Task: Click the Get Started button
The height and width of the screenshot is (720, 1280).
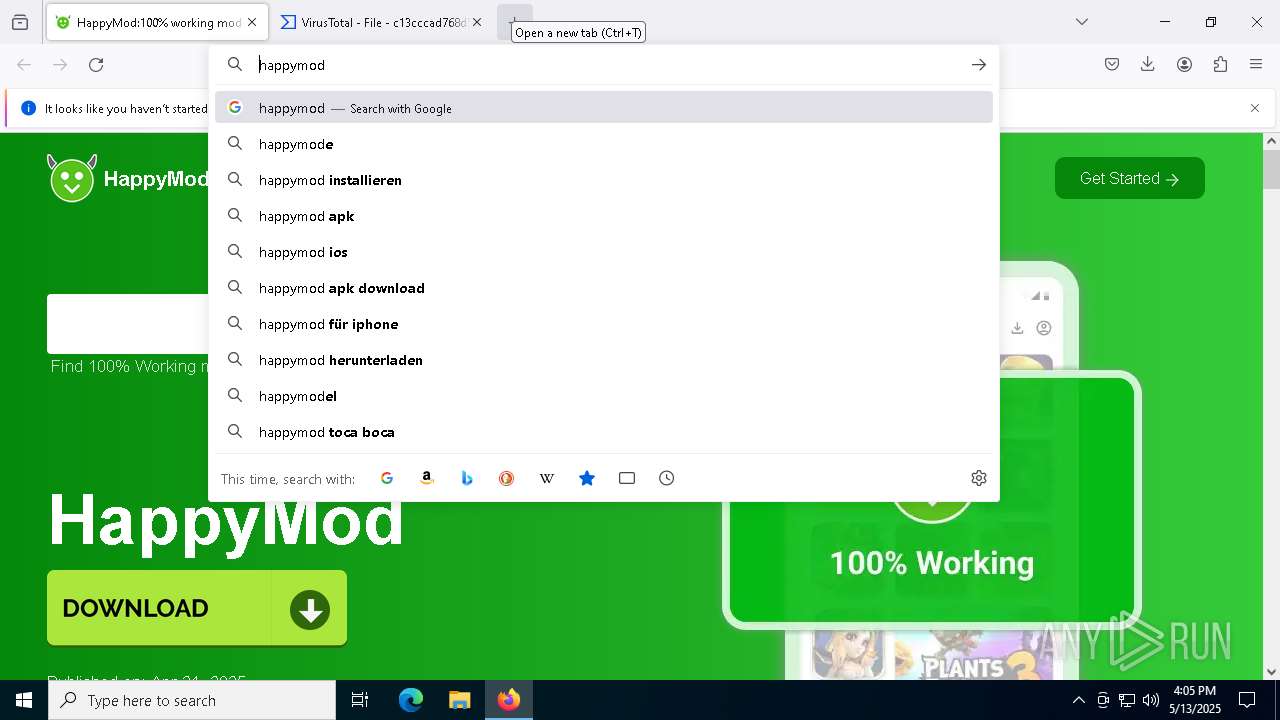Action: tap(1129, 178)
